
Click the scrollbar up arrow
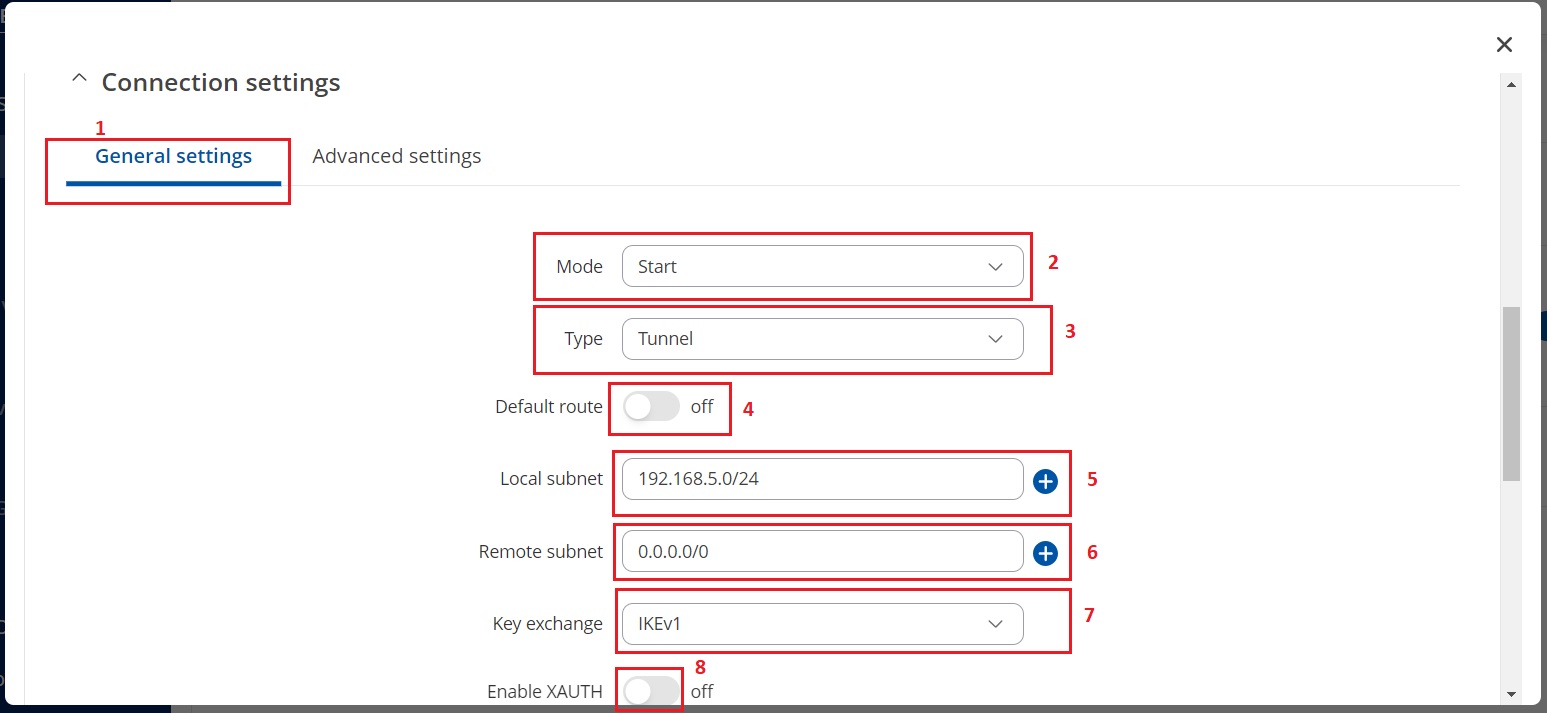coord(1511,85)
